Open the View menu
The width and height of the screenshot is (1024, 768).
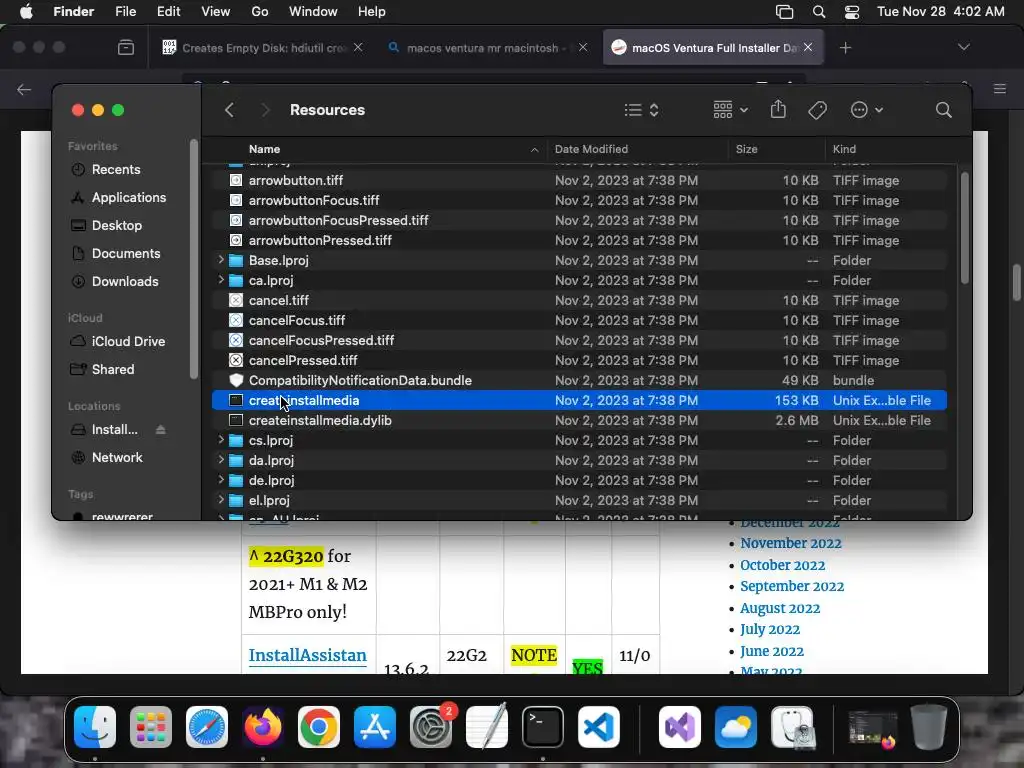216,11
